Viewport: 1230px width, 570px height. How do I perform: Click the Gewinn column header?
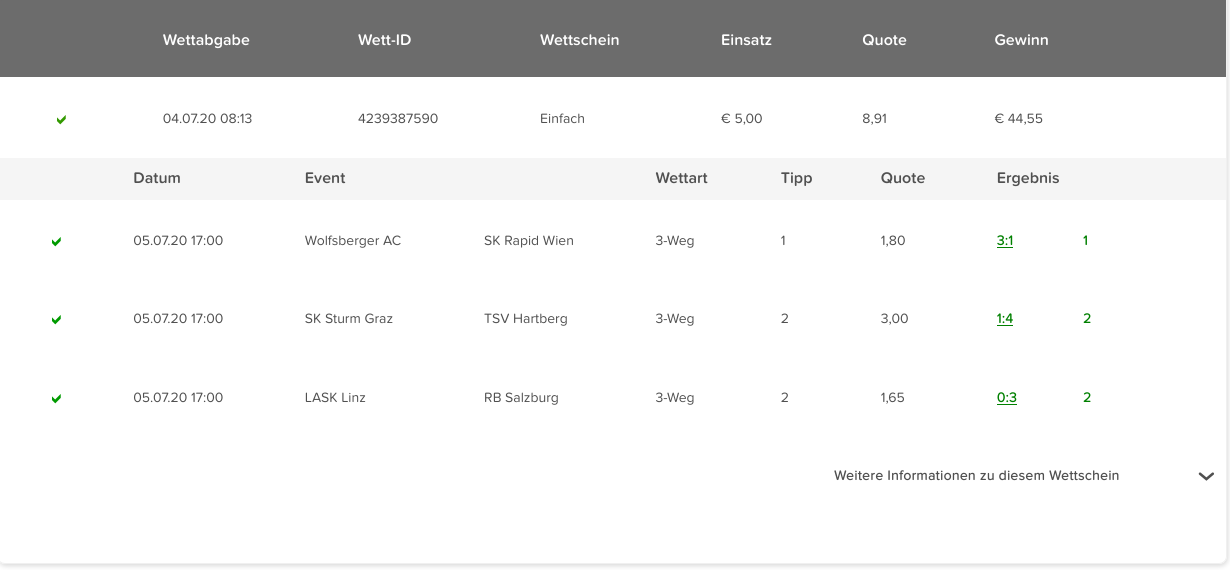pyautogui.click(x=1021, y=41)
